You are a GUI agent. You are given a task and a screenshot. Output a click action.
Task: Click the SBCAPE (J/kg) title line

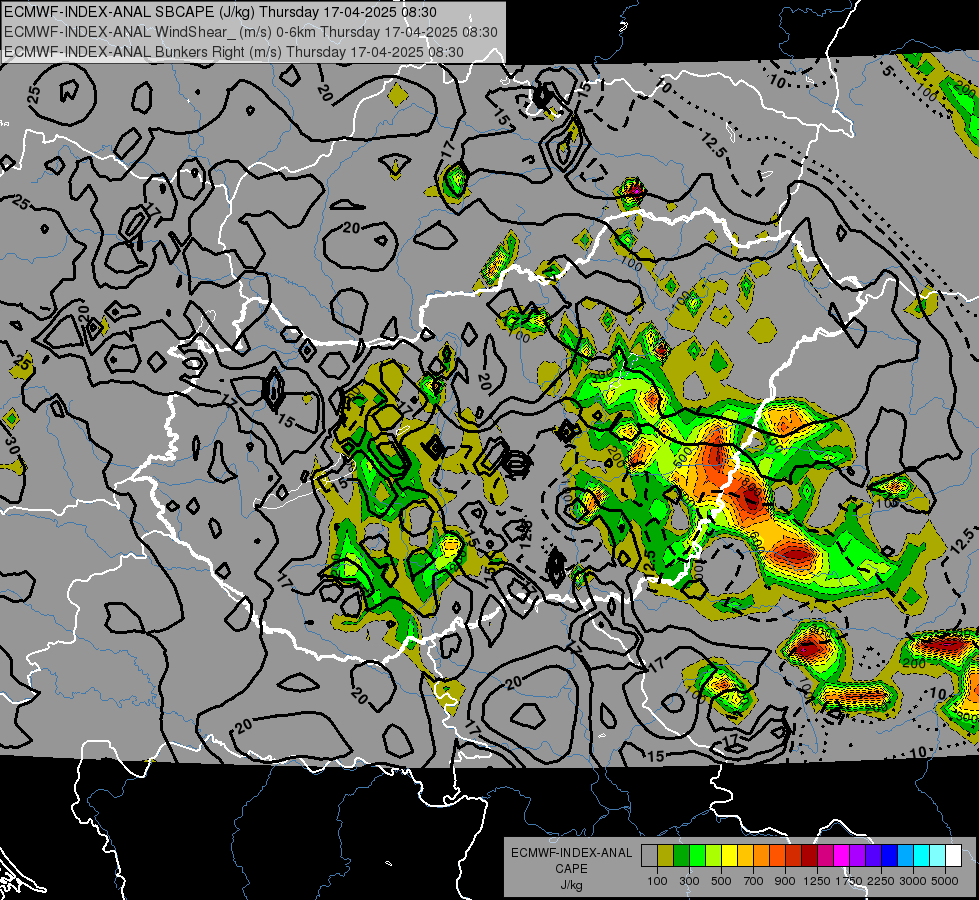click(220, 12)
